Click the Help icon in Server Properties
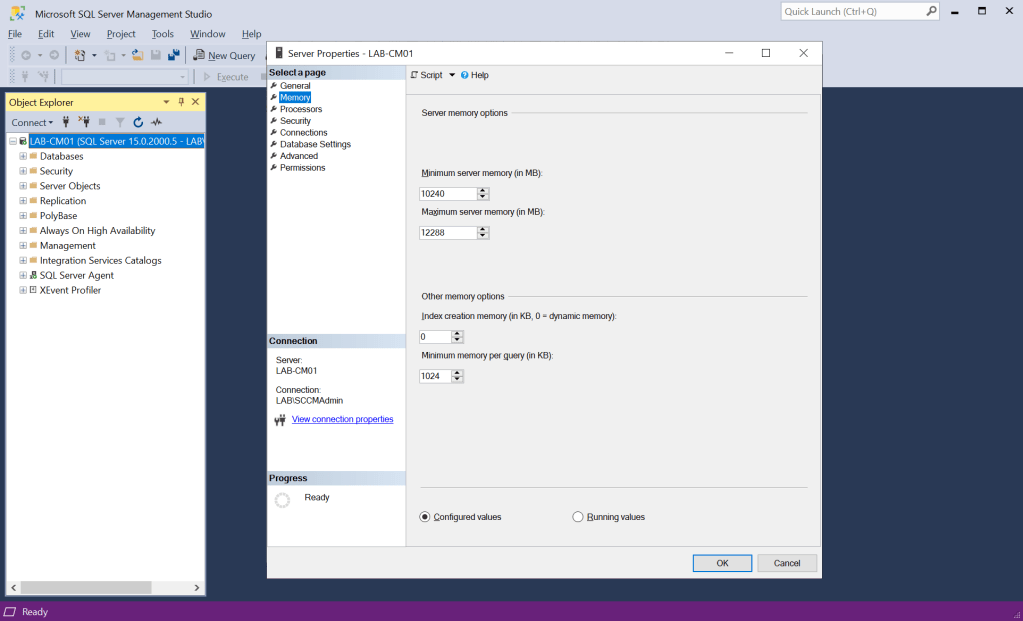This screenshot has height=621, width=1023. click(x=474, y=75)
